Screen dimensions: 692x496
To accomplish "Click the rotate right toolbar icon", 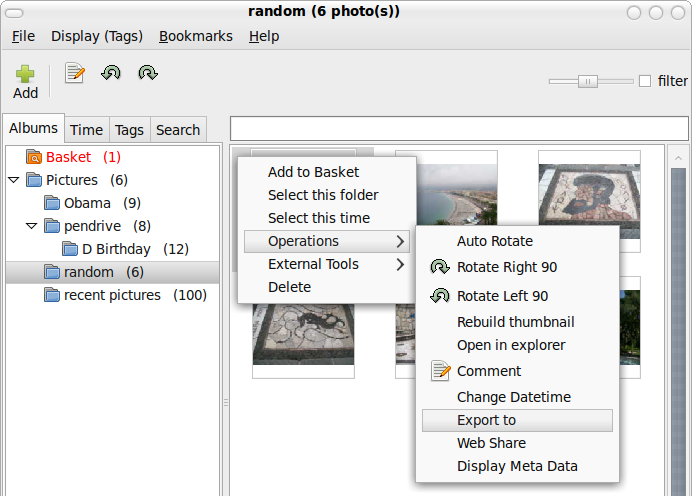I will [x=147, y=73].
